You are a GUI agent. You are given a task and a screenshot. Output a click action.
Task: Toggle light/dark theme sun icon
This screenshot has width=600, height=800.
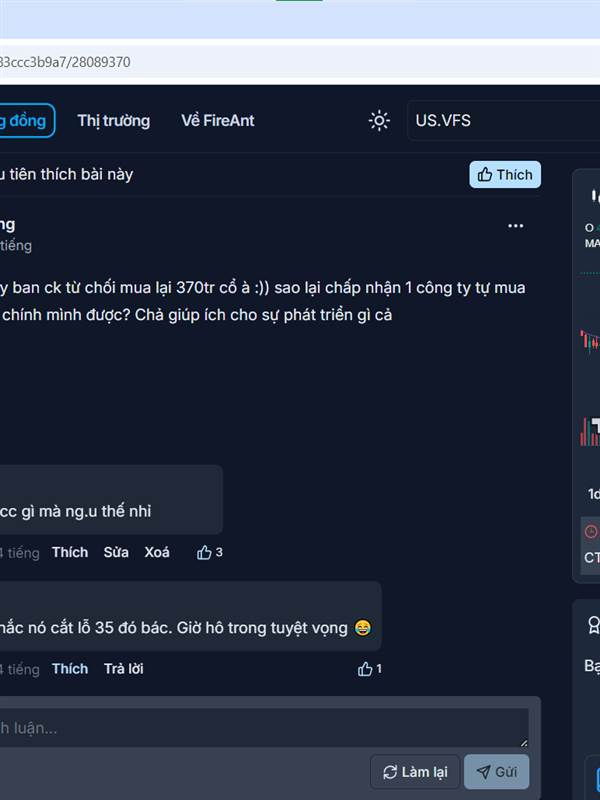tap(379, 121)
